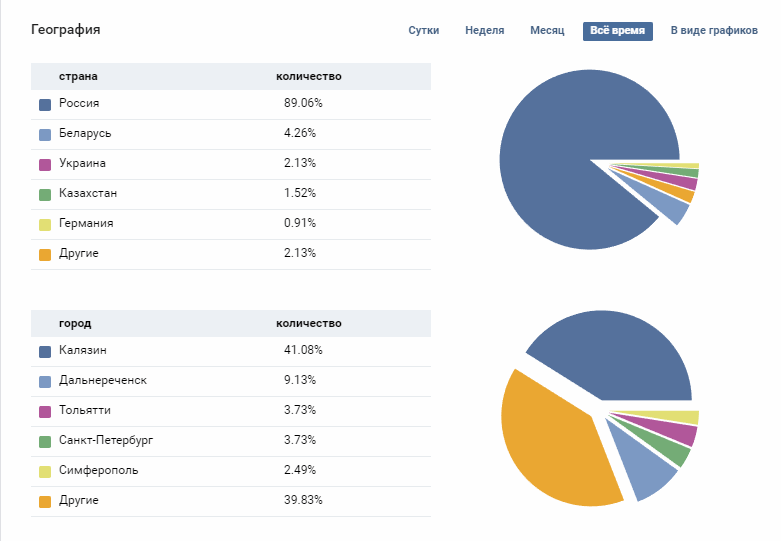Select the Всё время tab
Image resolution: width=781 pixels, height=541 pixels.
point(617,31)
